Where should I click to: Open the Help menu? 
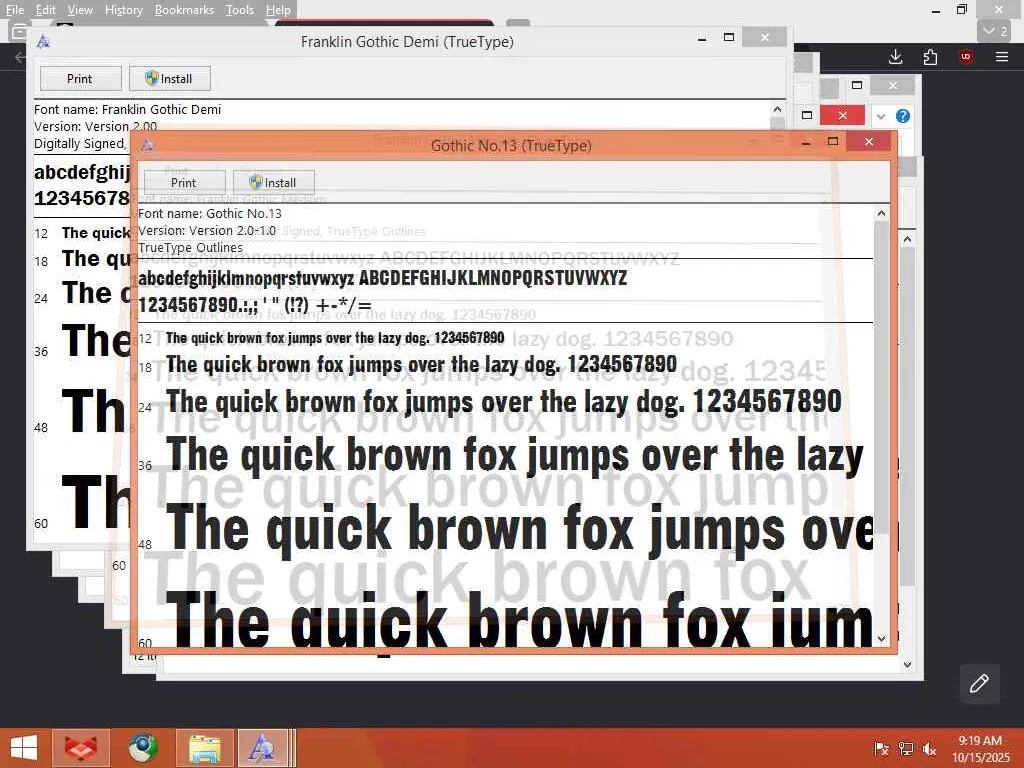click(278, 10)
